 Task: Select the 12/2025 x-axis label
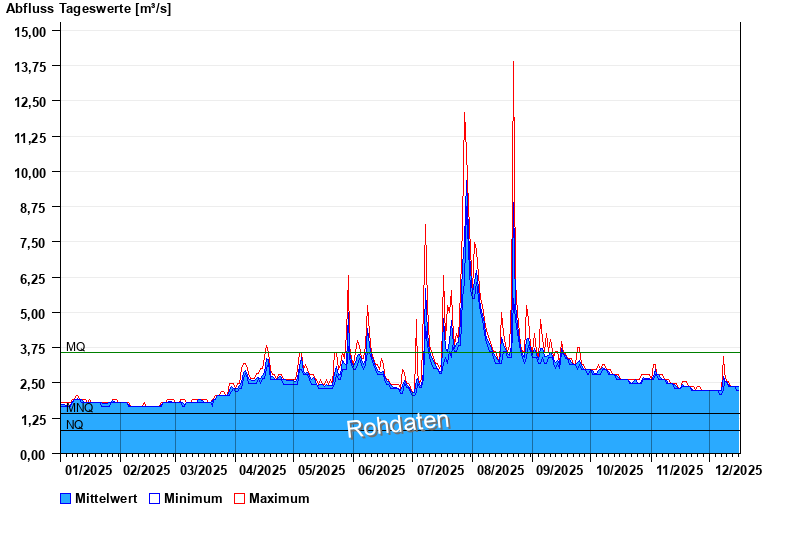tap(738, 470)
